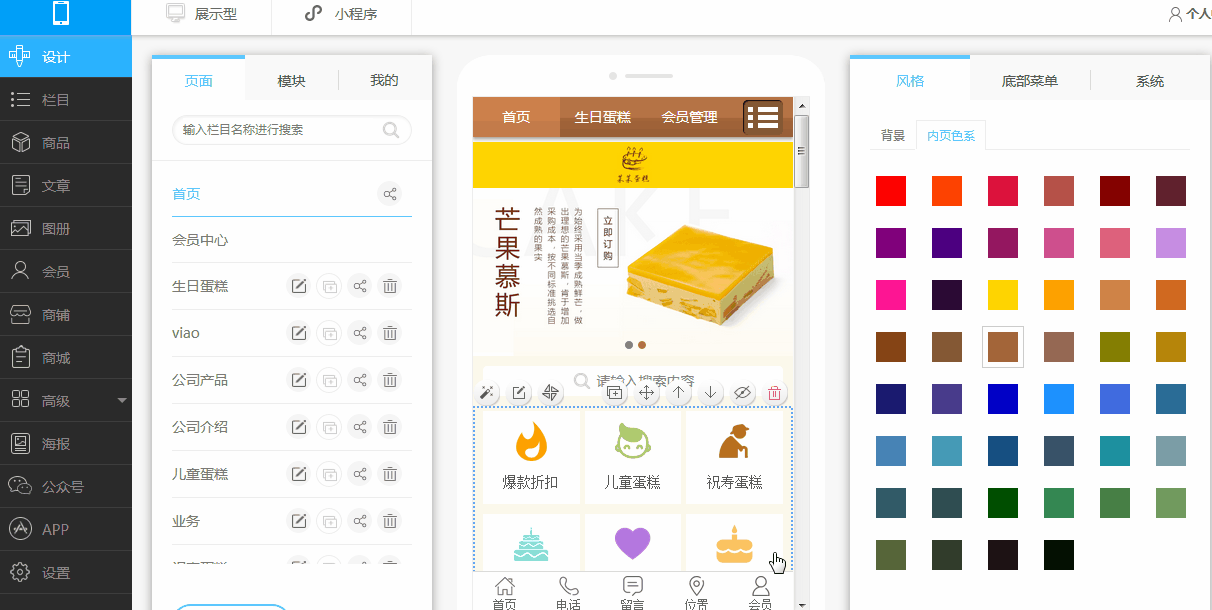Open the 底部菜单 bottom menu tab
Image resolution: width=1212 pixels, height=610 pixels.
point(1030,81)
